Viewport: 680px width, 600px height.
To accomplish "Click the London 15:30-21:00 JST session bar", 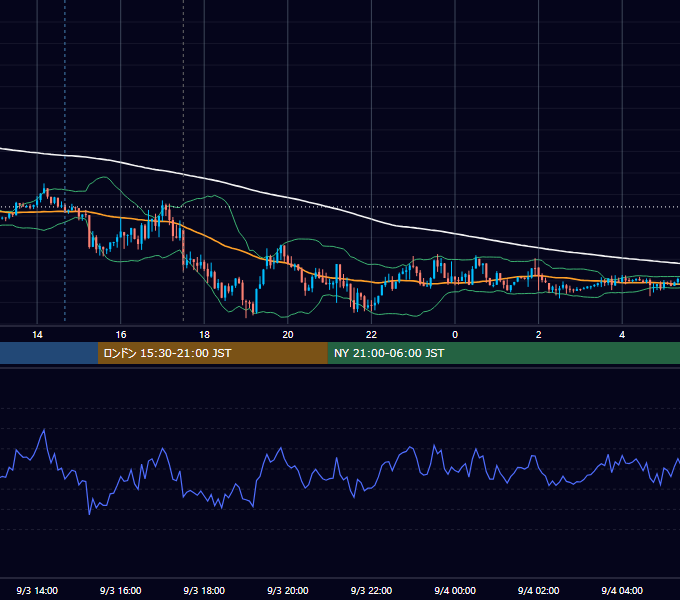I will 212,353.
